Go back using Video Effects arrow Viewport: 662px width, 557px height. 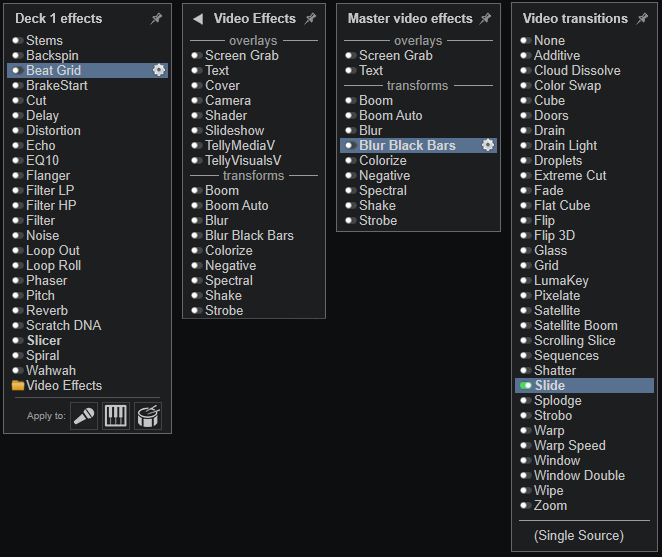click(198, 19)
